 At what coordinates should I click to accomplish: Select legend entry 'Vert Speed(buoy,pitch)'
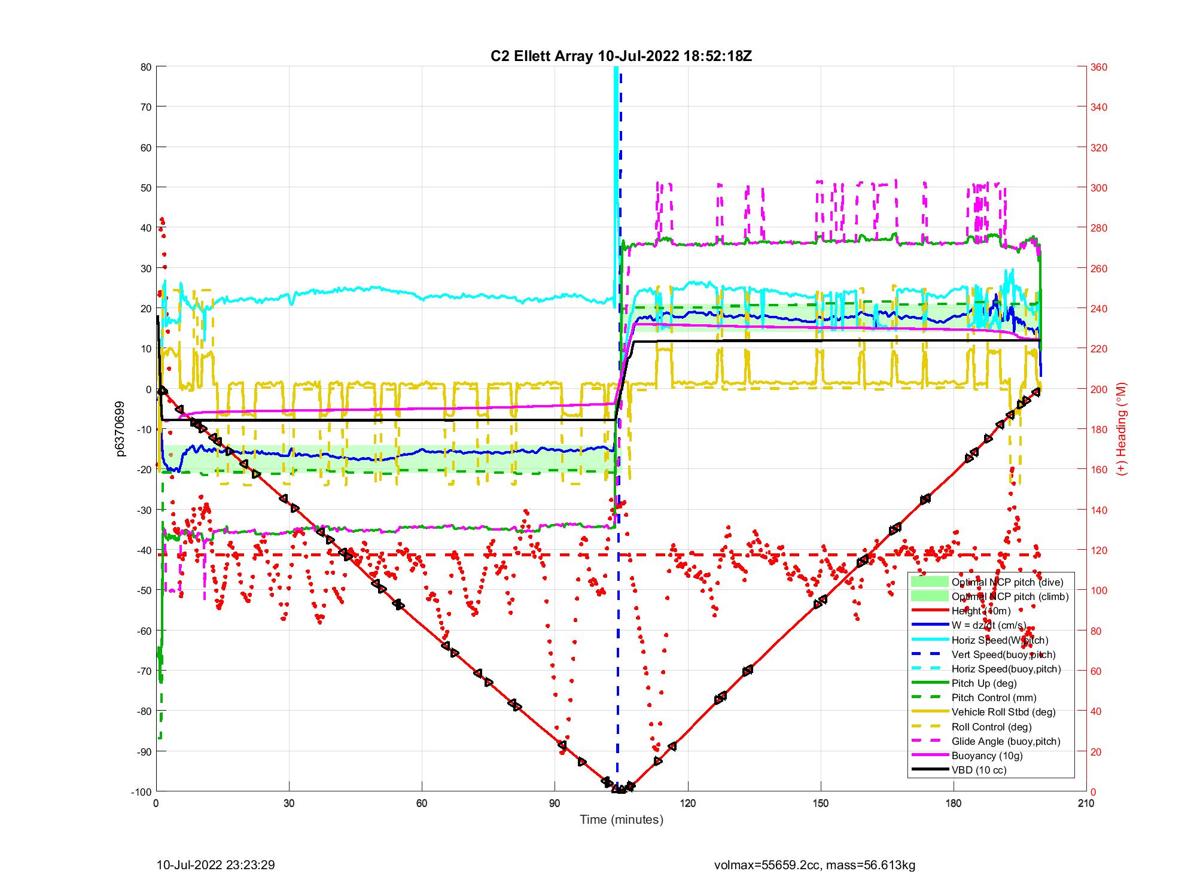985,654
